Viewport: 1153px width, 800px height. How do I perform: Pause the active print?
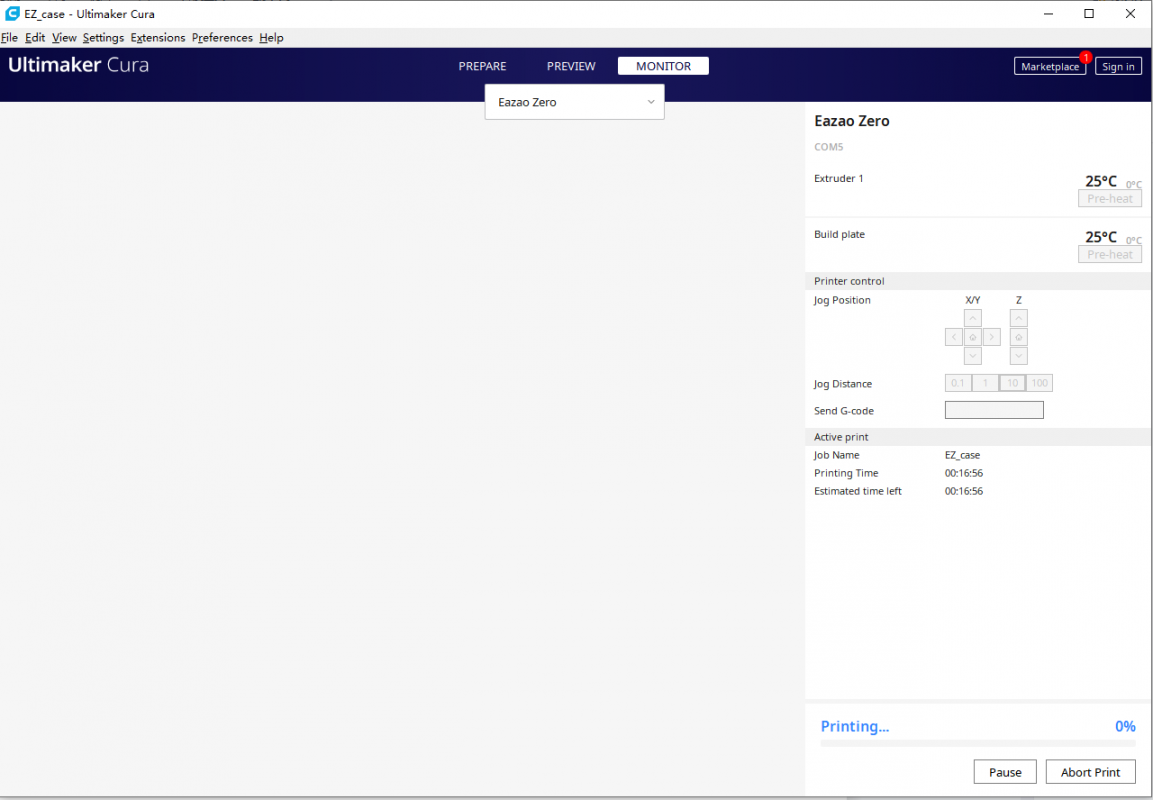click(1005, 772)
